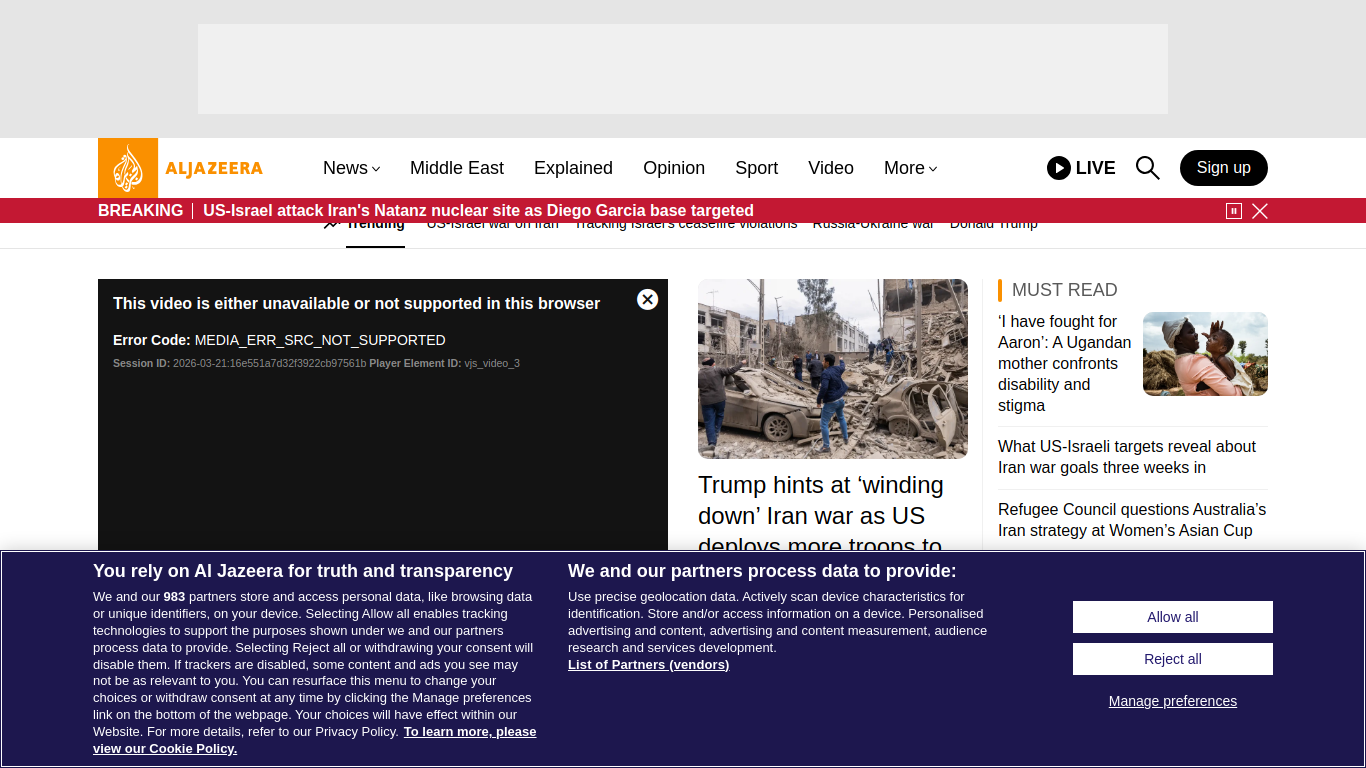Click the Sign up button
This screenshot has height=768, width=1366.
pos(1224,168)
